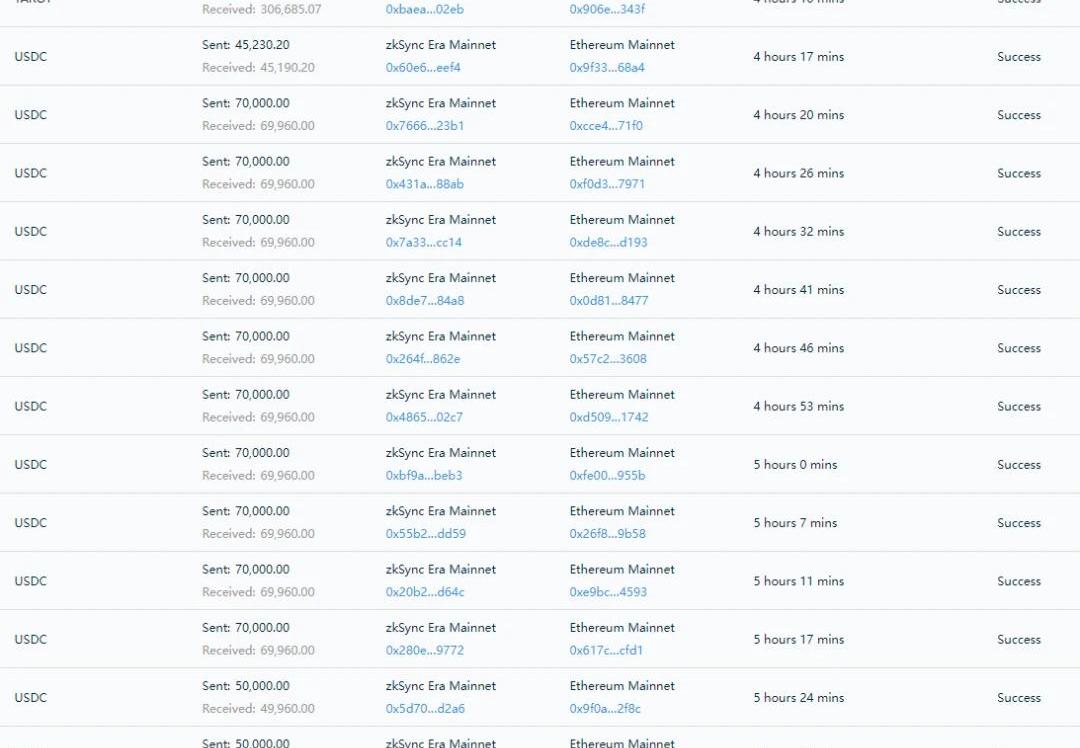Follow the 0x7a33...cc14 hash link
This screenshot has width=1080, height=748.
(424, 242)
